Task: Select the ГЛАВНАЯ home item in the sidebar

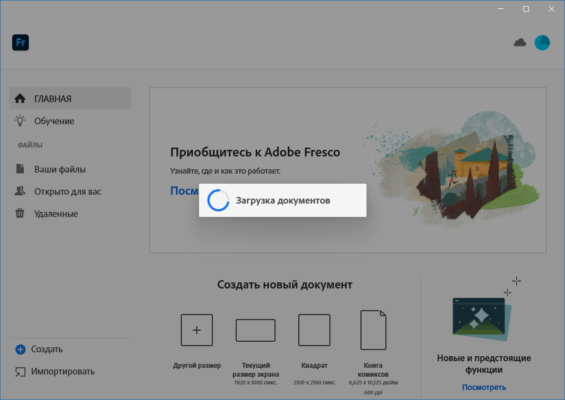Action: click(x=70, y=98)
